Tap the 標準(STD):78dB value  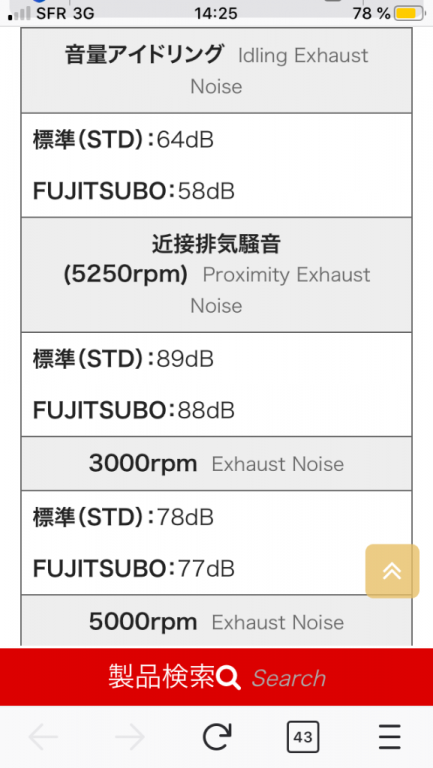tap(123, 517)
